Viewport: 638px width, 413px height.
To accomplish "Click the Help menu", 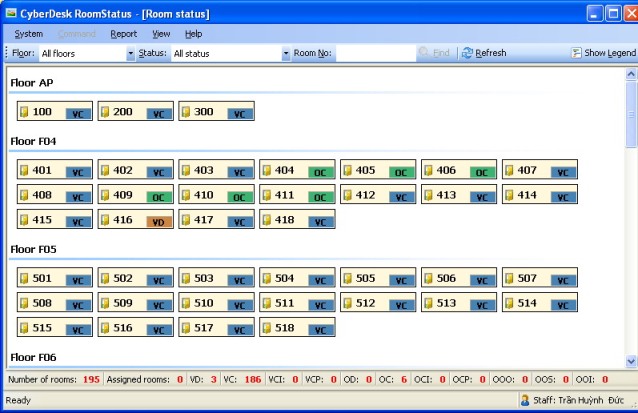I will (x=193, y=33).
